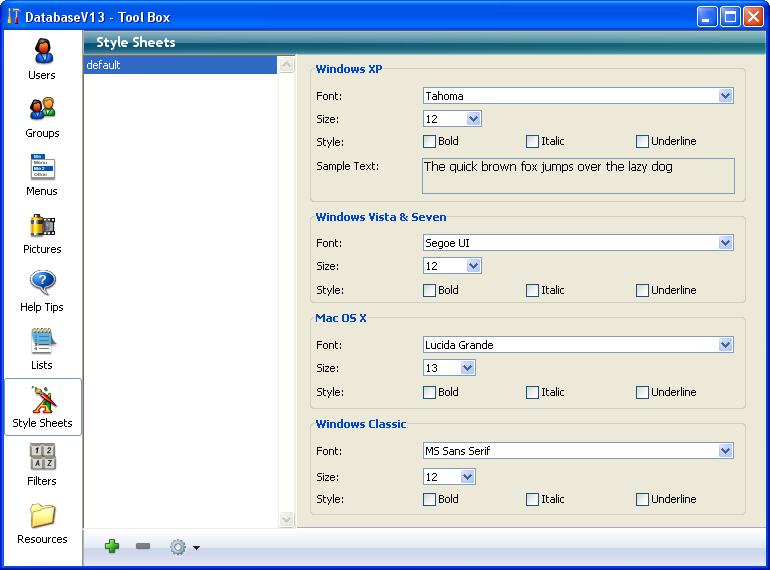Enable Bold for Windows XP style

point(430,142)
